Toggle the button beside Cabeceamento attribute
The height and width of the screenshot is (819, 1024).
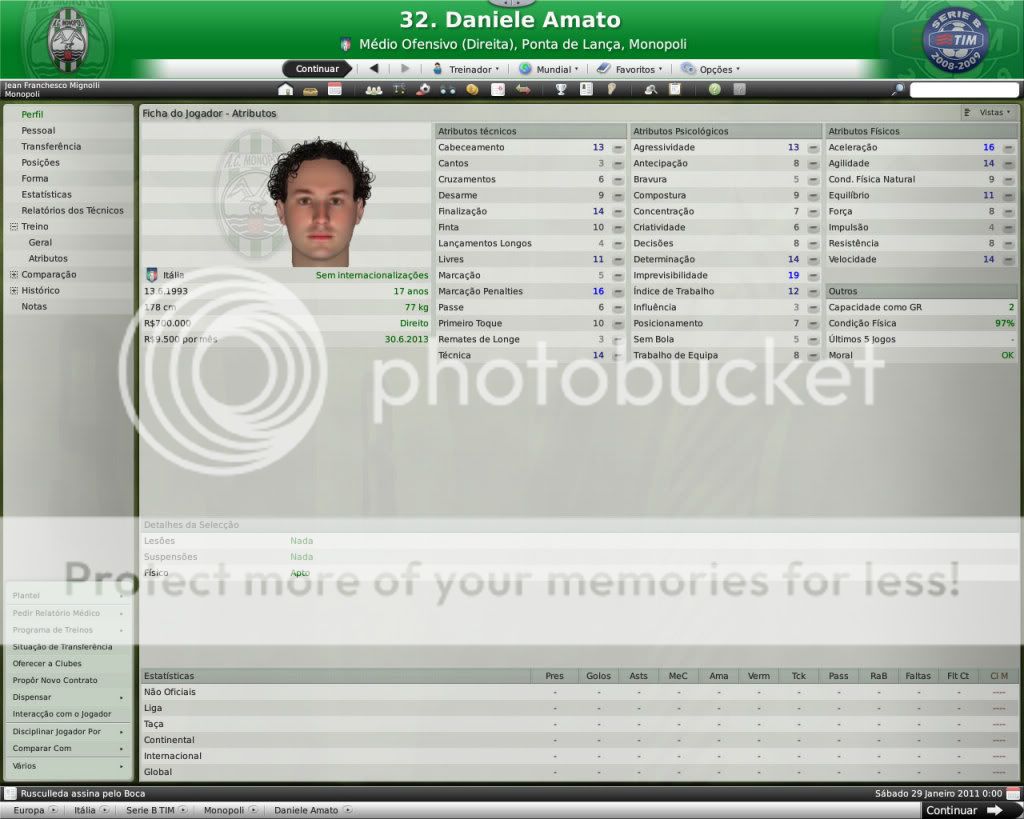tap(617, 148)
